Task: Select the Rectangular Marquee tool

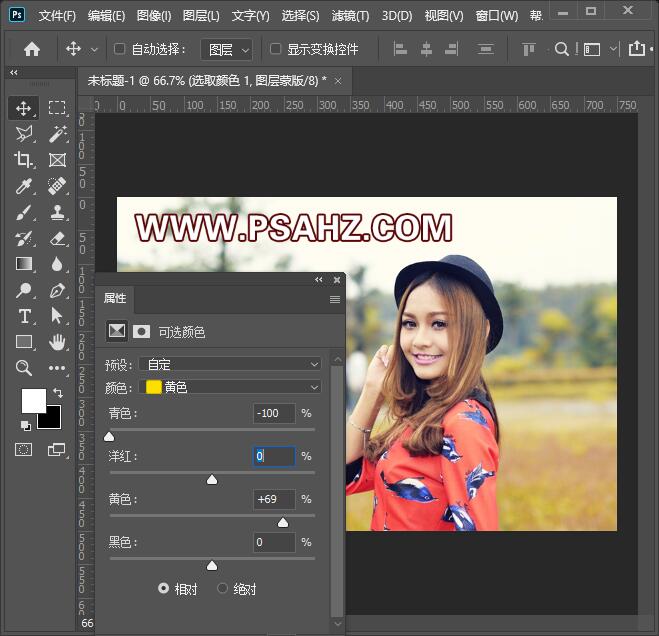Action: [x=57, y=108]
